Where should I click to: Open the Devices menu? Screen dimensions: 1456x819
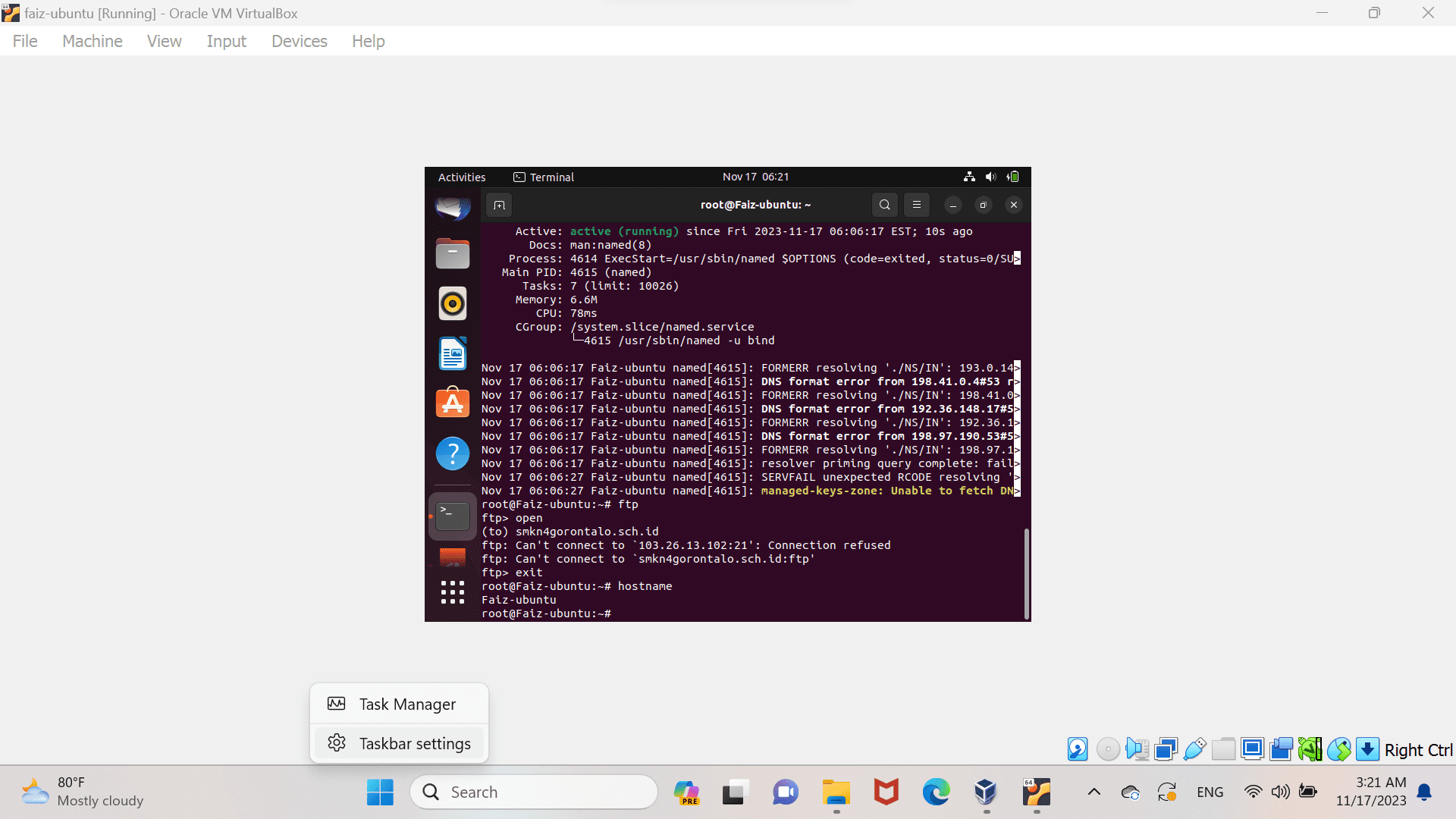tap(300, 41)
